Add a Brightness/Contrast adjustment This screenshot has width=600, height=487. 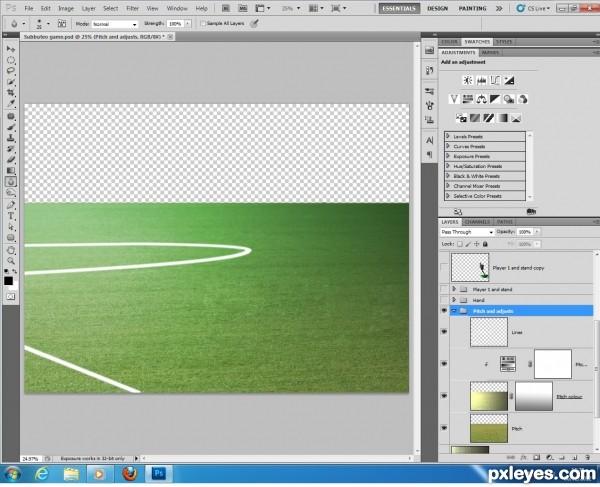pos(468,80)
